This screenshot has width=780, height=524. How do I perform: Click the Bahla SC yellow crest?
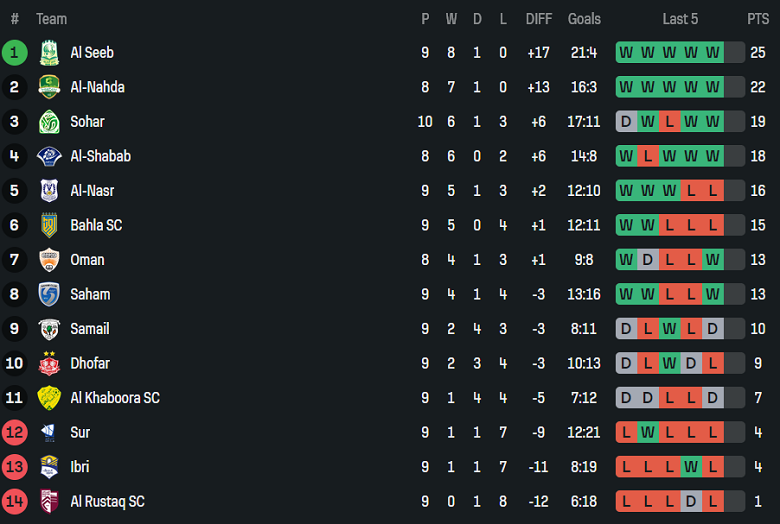click(48, 225)
